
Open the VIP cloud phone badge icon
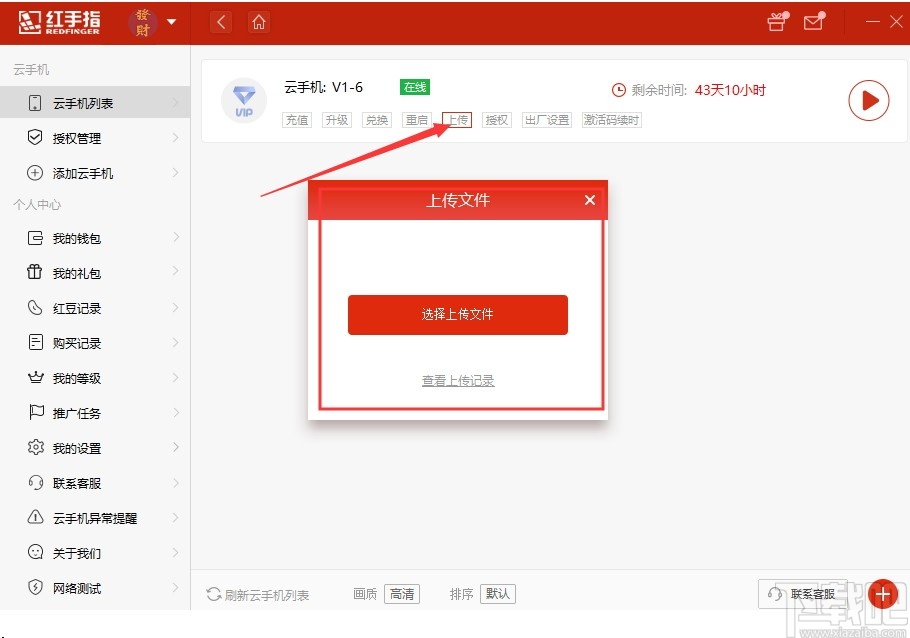(243, 100)
